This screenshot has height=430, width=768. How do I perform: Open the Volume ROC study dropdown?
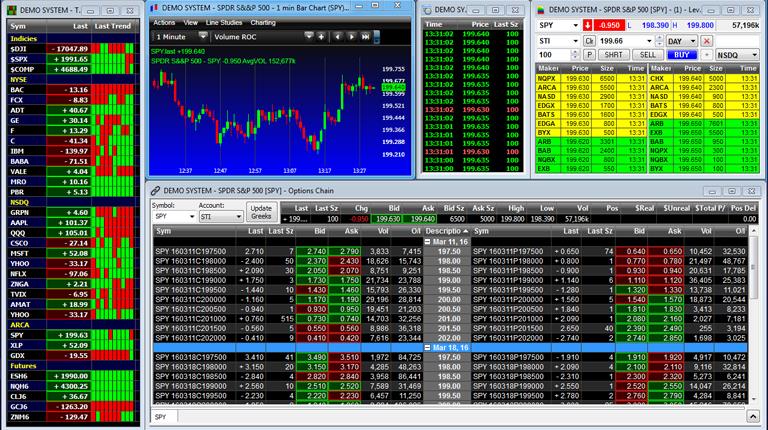[309, 37]
